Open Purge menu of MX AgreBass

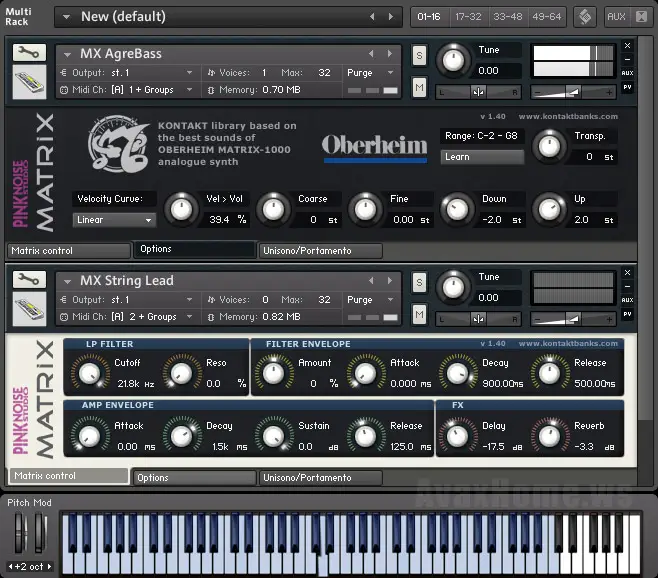point(371,73)
